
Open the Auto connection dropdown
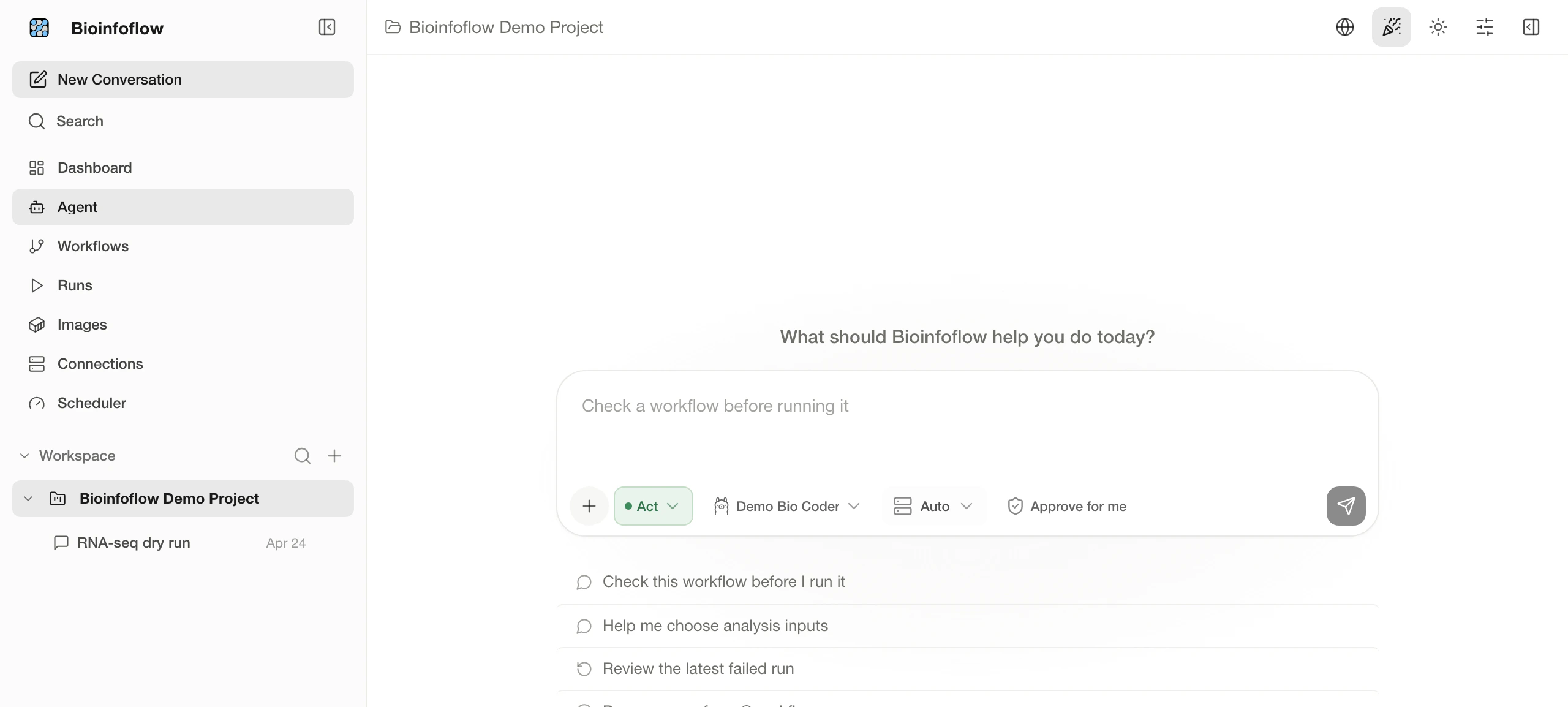[x=933, y=506]
